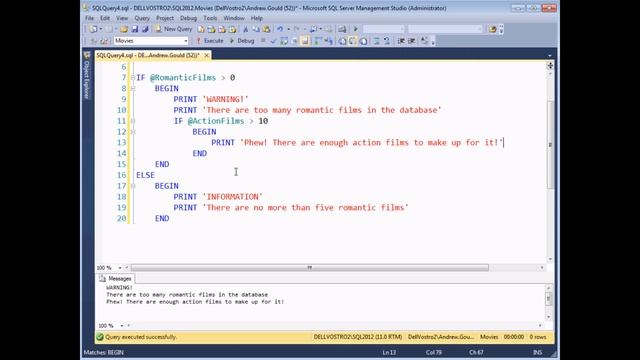
Task: Save the current query with the disk icon
Action: coord(134,29)
